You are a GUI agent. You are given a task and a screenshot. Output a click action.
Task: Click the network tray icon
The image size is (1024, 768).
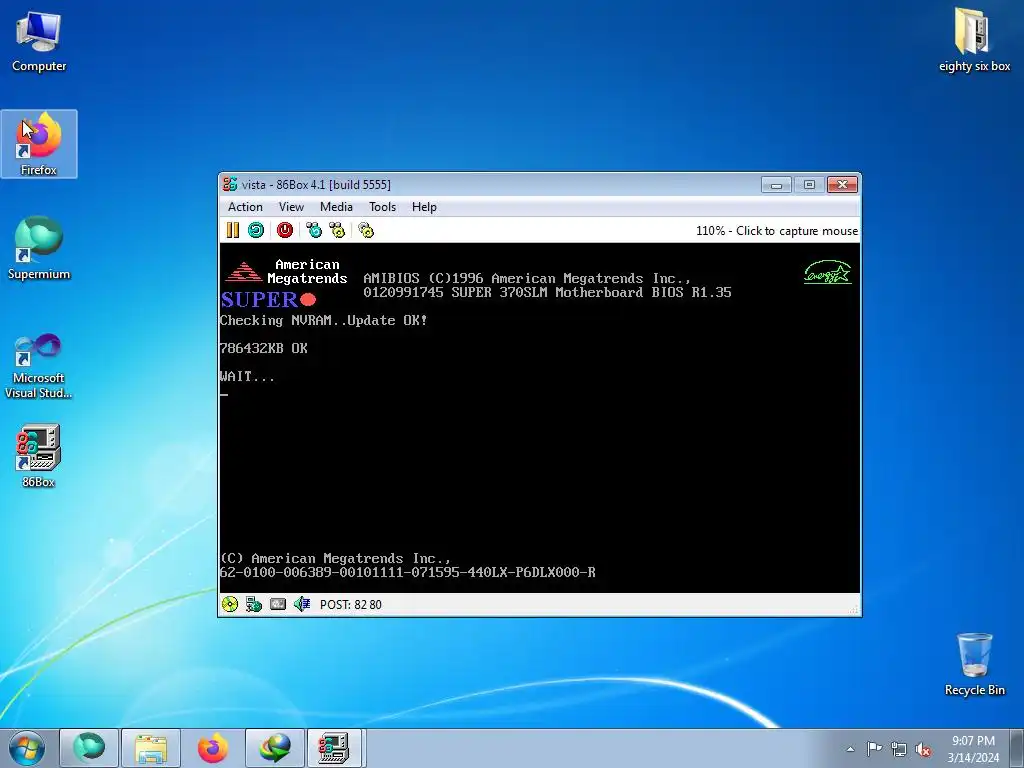pyautogui.click(x=899, y=749)
